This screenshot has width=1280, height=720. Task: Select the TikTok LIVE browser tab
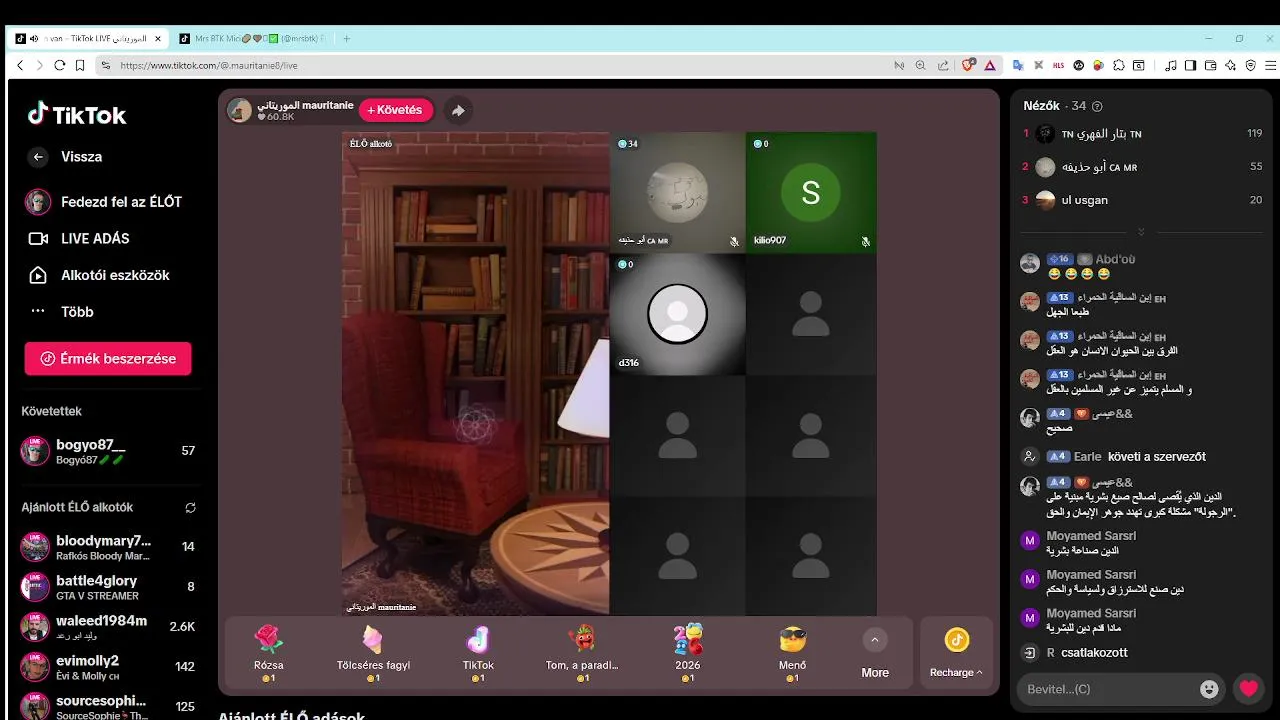90,38
